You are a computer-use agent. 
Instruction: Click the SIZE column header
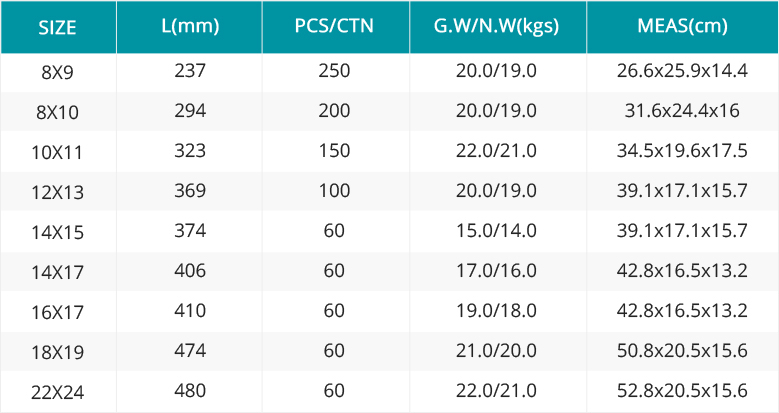pyautogui.click(x=58, y=28)
